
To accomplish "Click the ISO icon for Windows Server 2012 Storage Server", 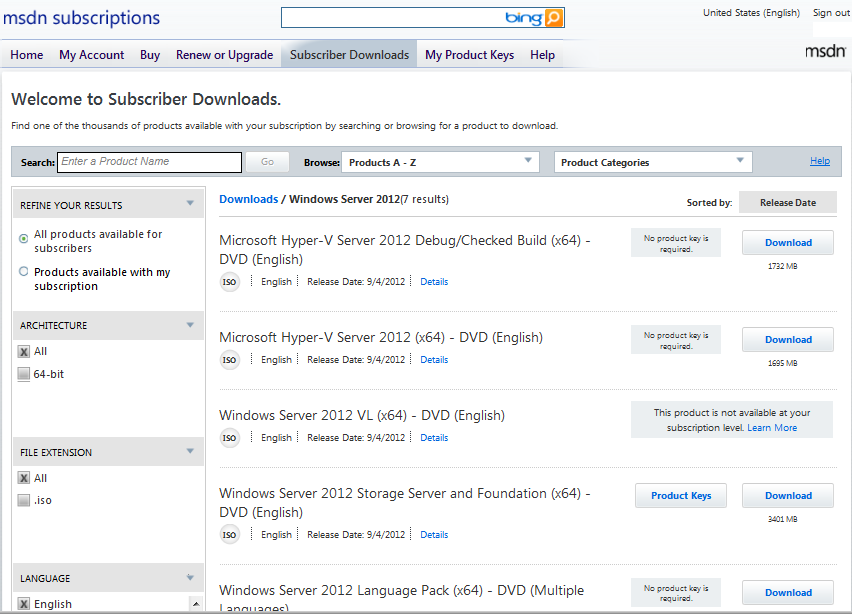I will 230,534.
